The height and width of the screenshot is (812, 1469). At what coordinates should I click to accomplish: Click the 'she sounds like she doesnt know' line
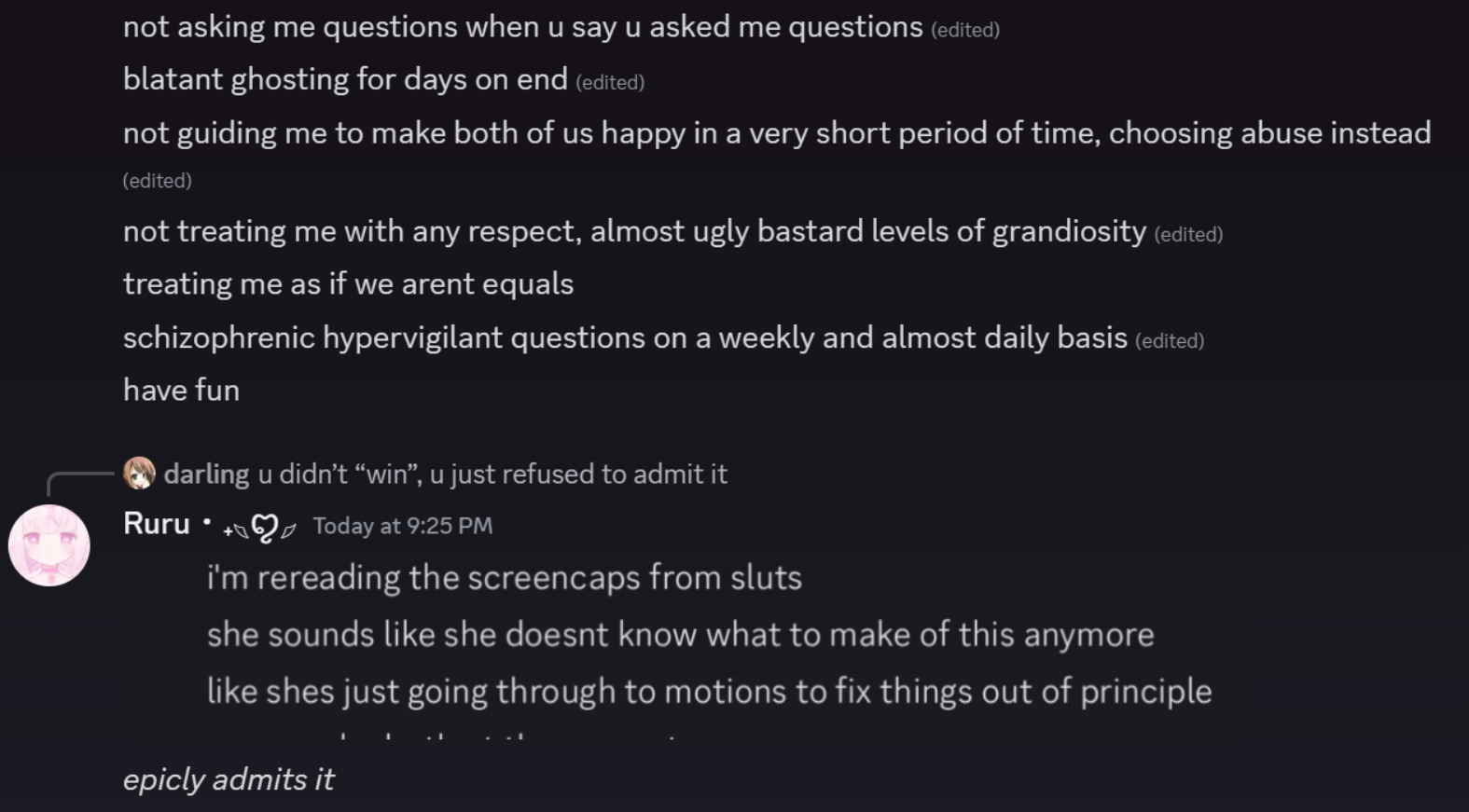[x=680, y=635]
